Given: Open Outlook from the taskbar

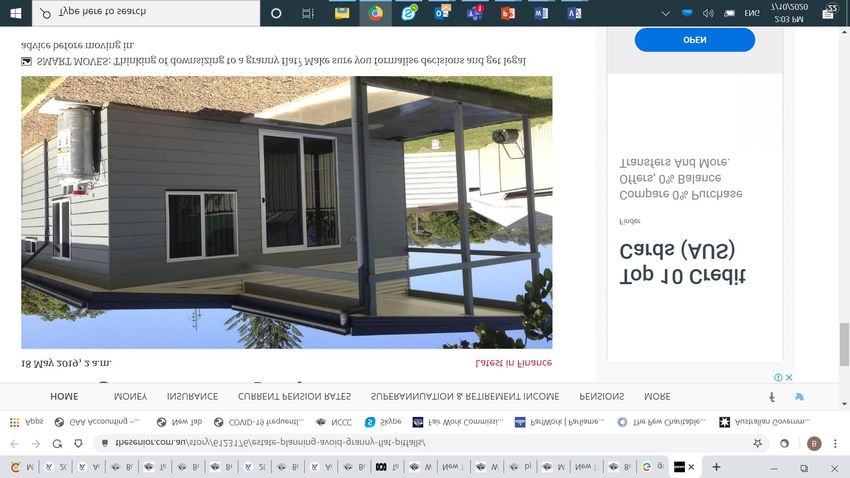Looking at the screenshot, I should click(x=442, y=13).
